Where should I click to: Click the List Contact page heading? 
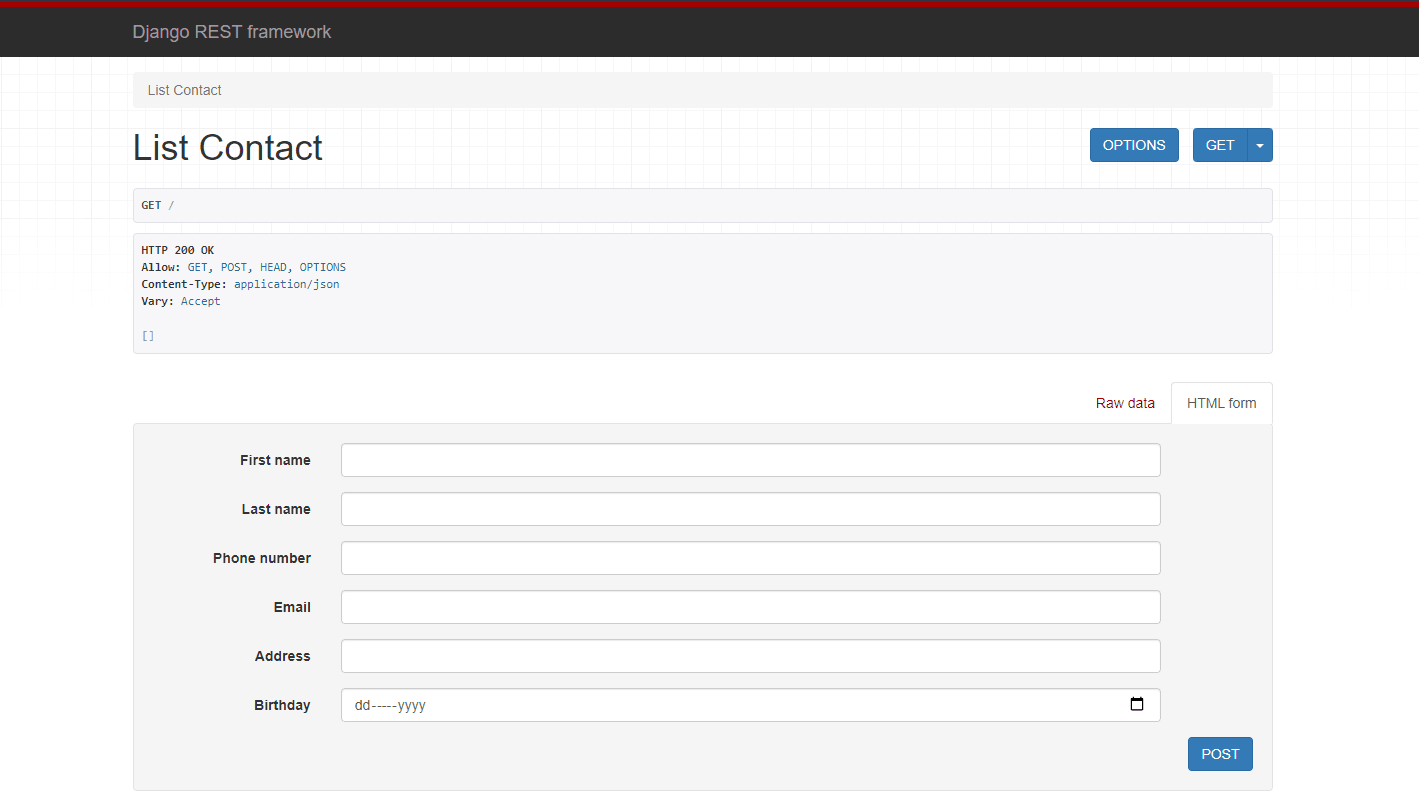pyautogui.click(x=228, y=148)
